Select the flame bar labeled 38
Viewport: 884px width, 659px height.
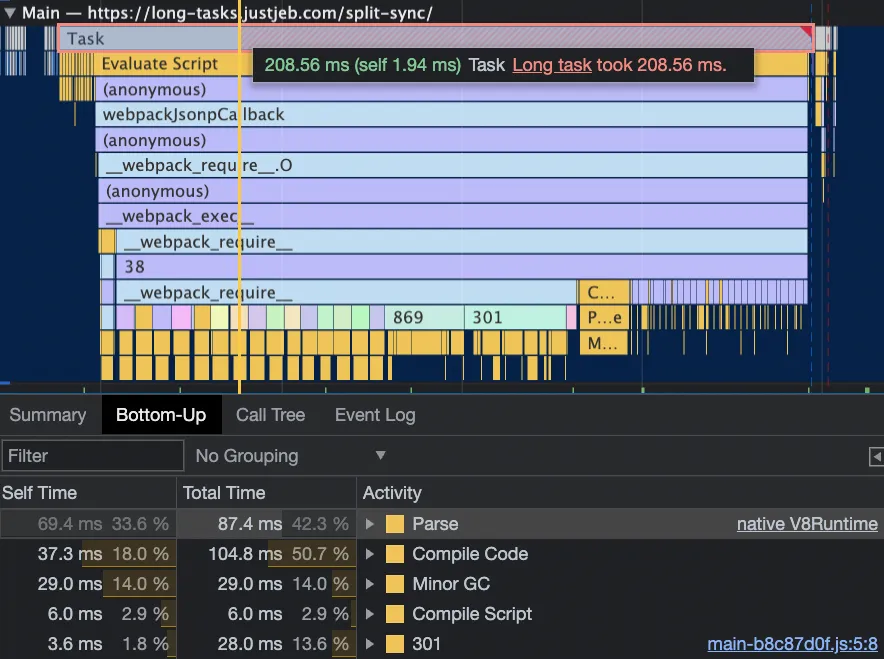(x=461, y=267)
